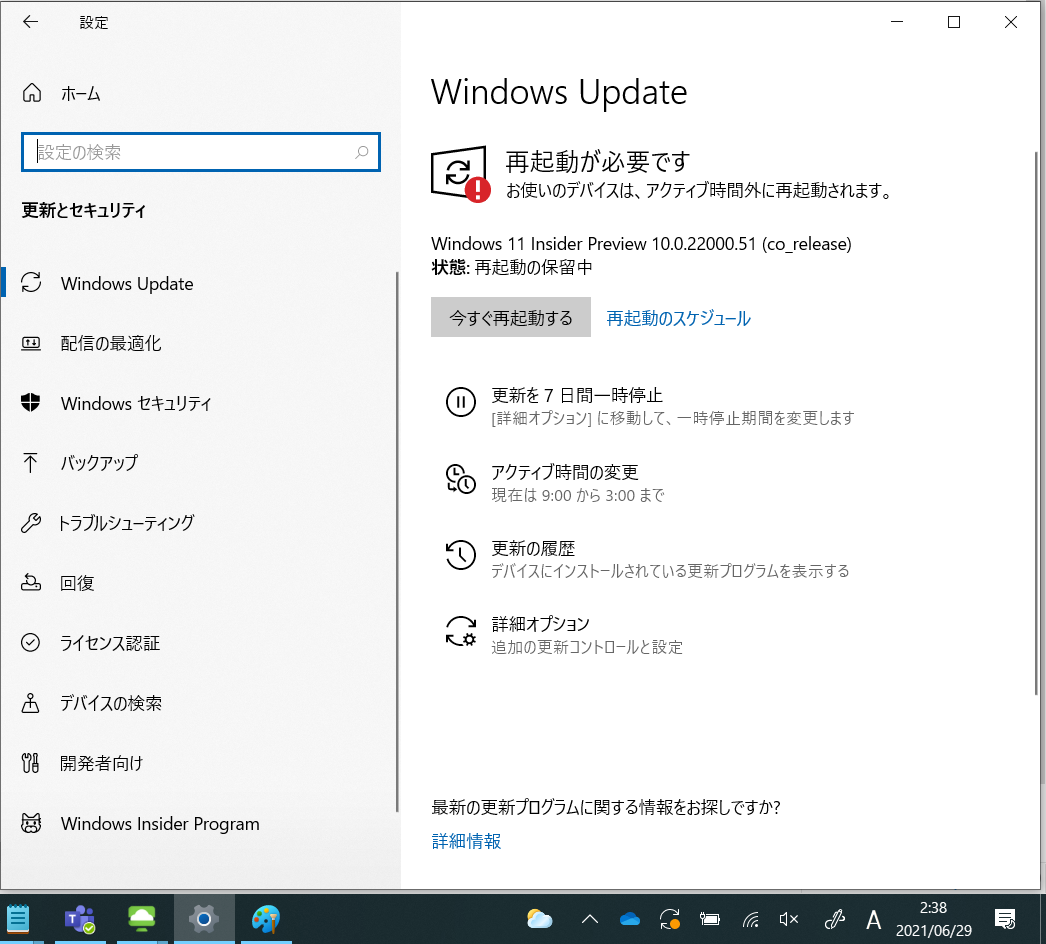Open 詳細オプション settings

click(x=540, y=624)
